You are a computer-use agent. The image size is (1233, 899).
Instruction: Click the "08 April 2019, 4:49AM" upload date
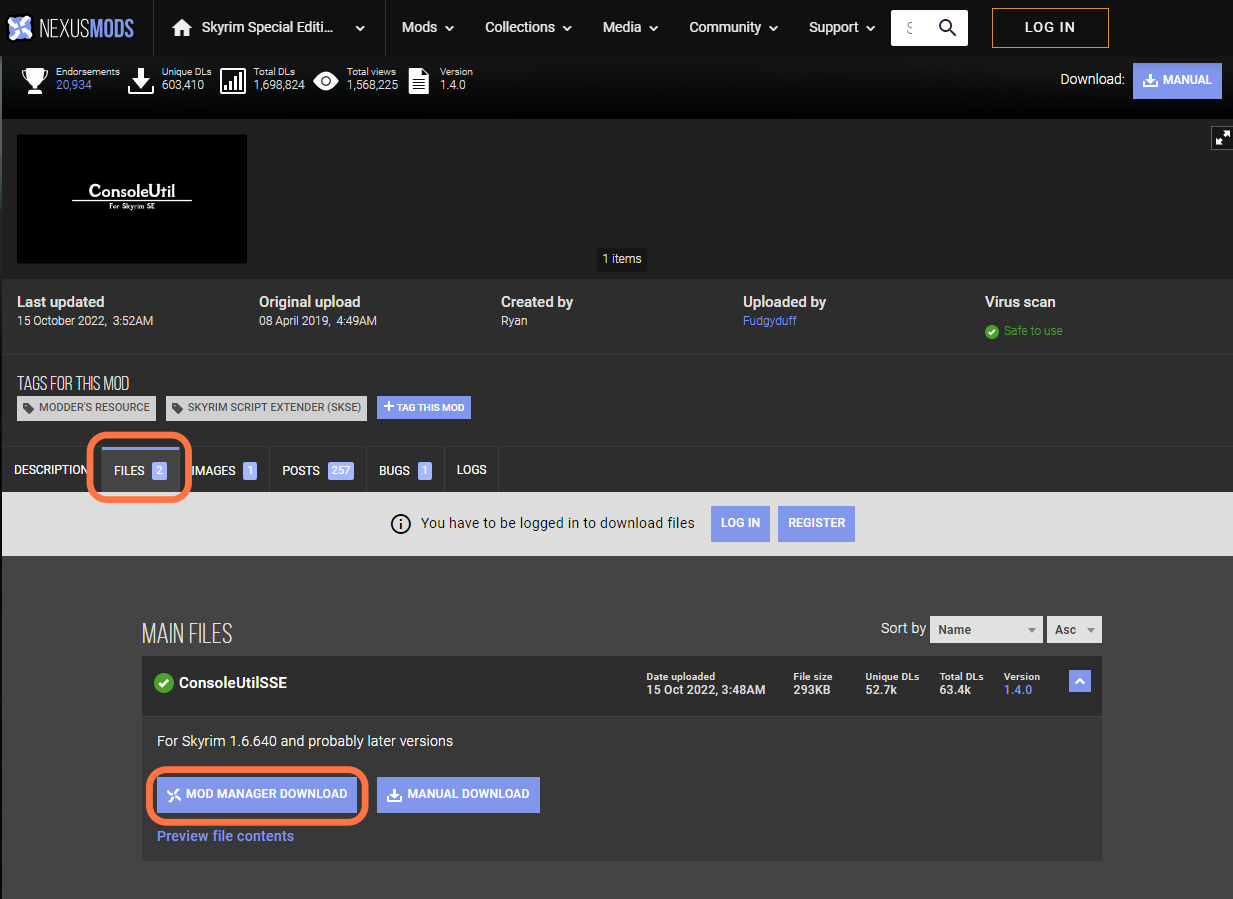click(318, 321)
